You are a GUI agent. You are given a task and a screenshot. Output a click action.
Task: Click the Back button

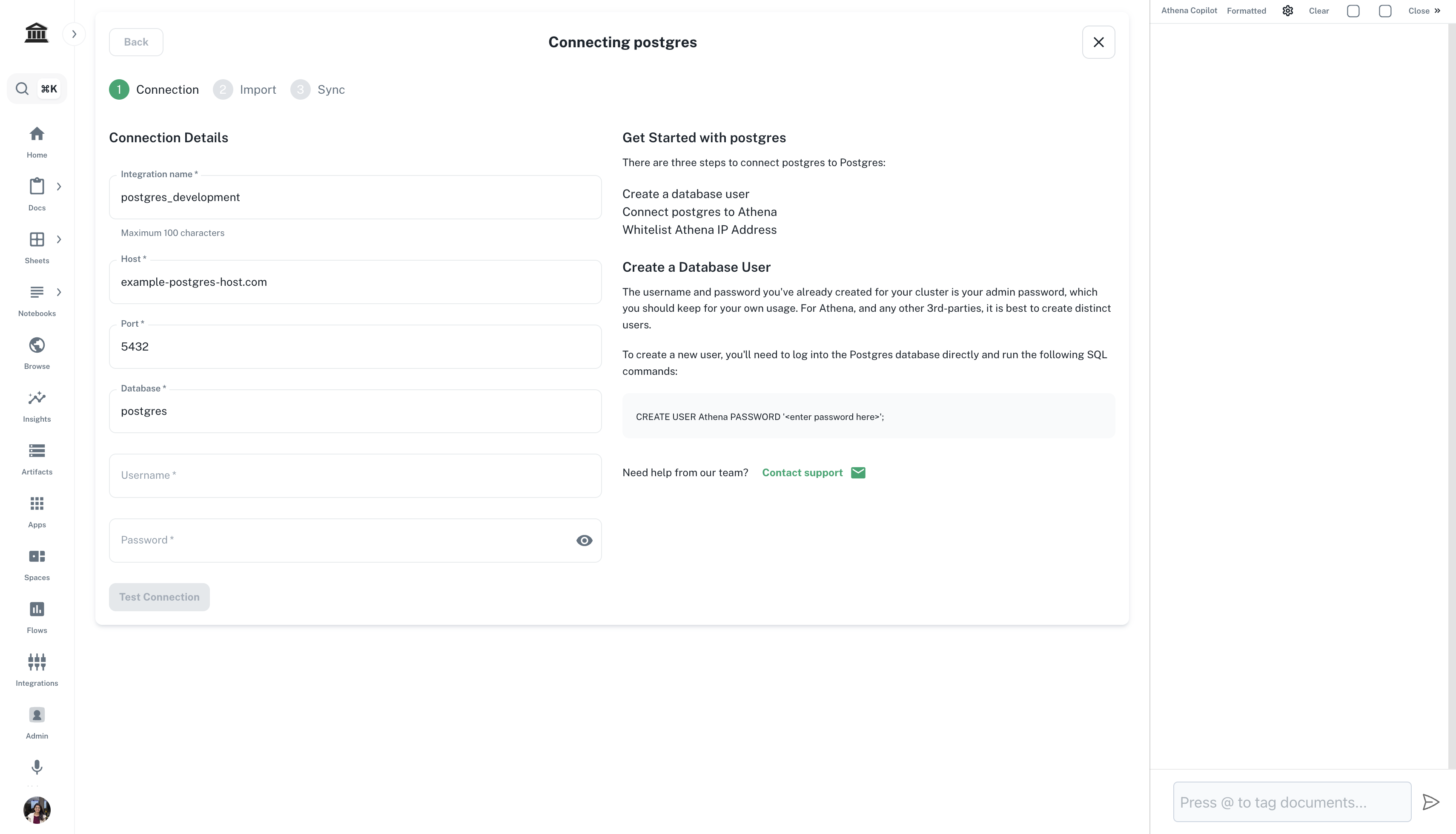point(136,42)
